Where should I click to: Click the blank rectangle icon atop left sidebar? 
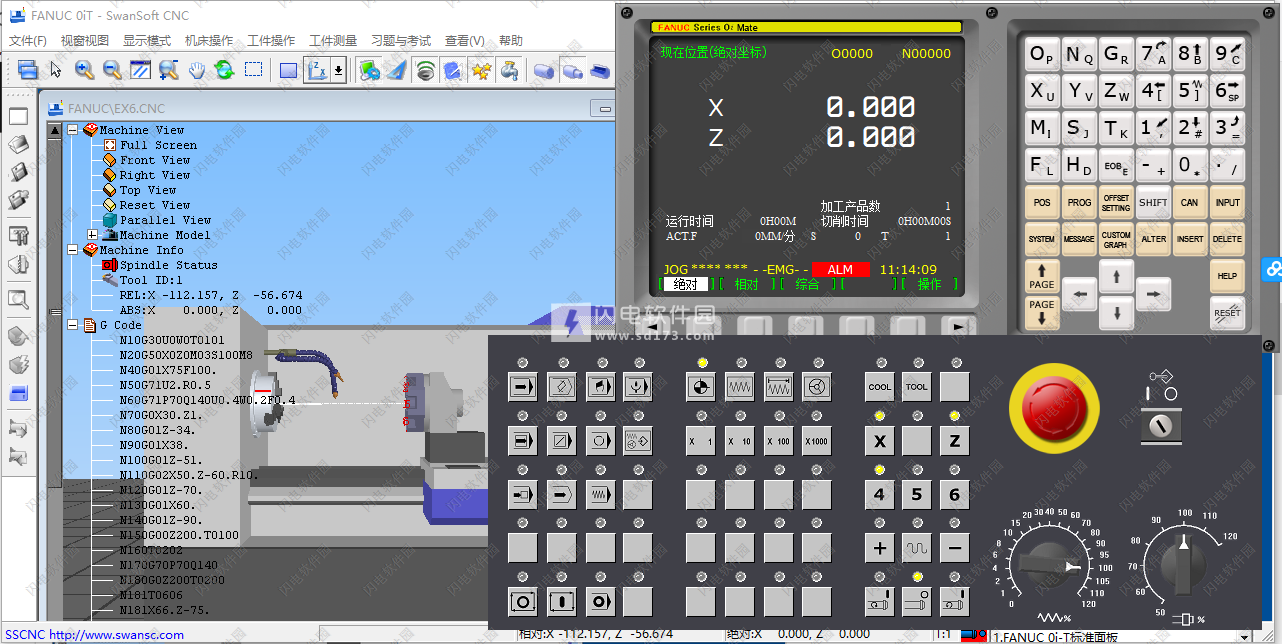[x=18, y=117]
